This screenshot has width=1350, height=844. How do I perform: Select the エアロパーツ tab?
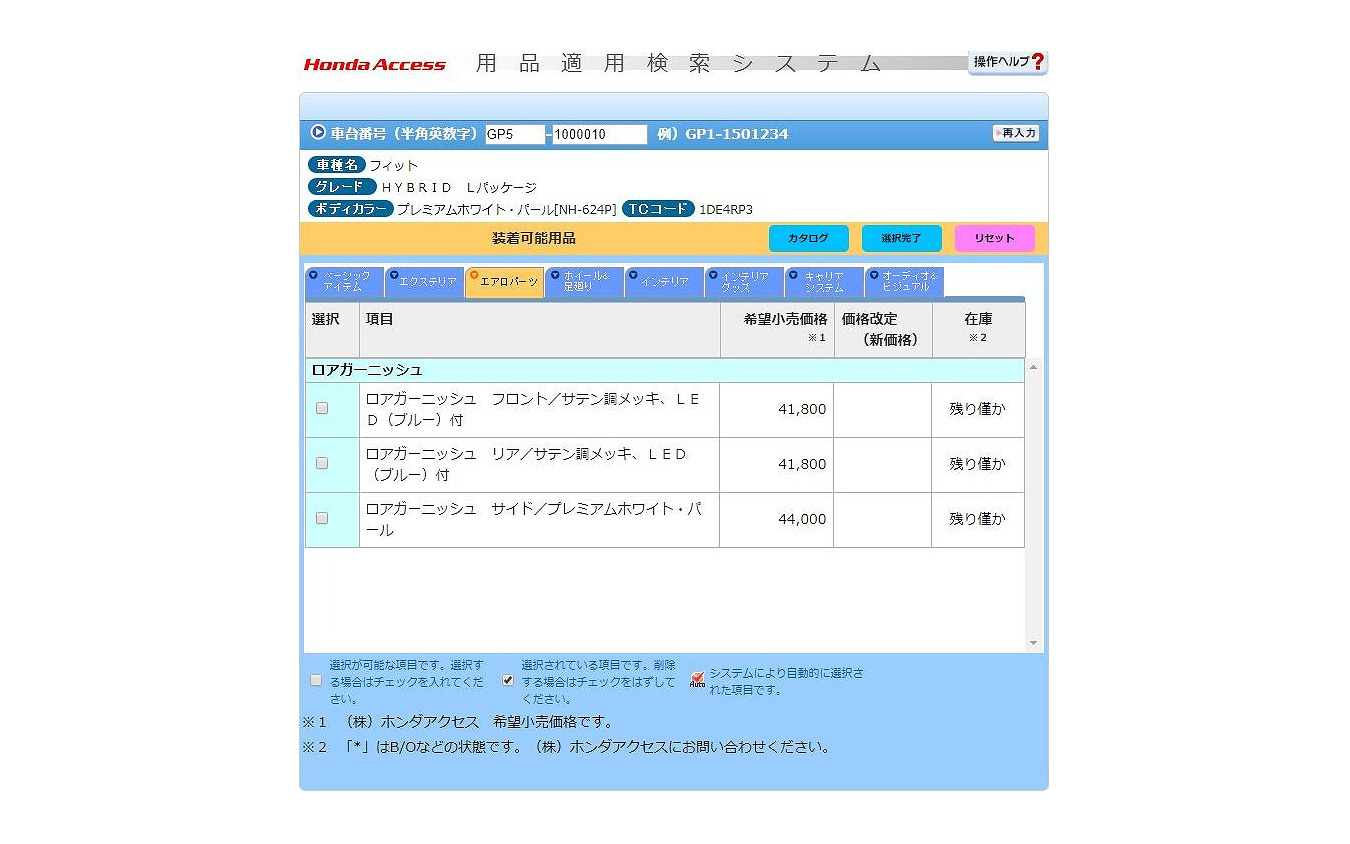point(504,282)
